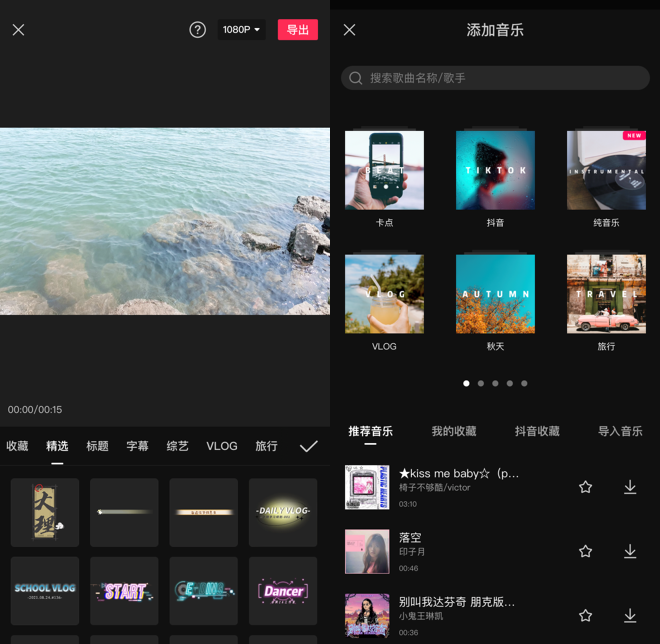The image size is (660, 644).
Task: Select the Dancer bracket text template
Action: click(x=283, y=591)
